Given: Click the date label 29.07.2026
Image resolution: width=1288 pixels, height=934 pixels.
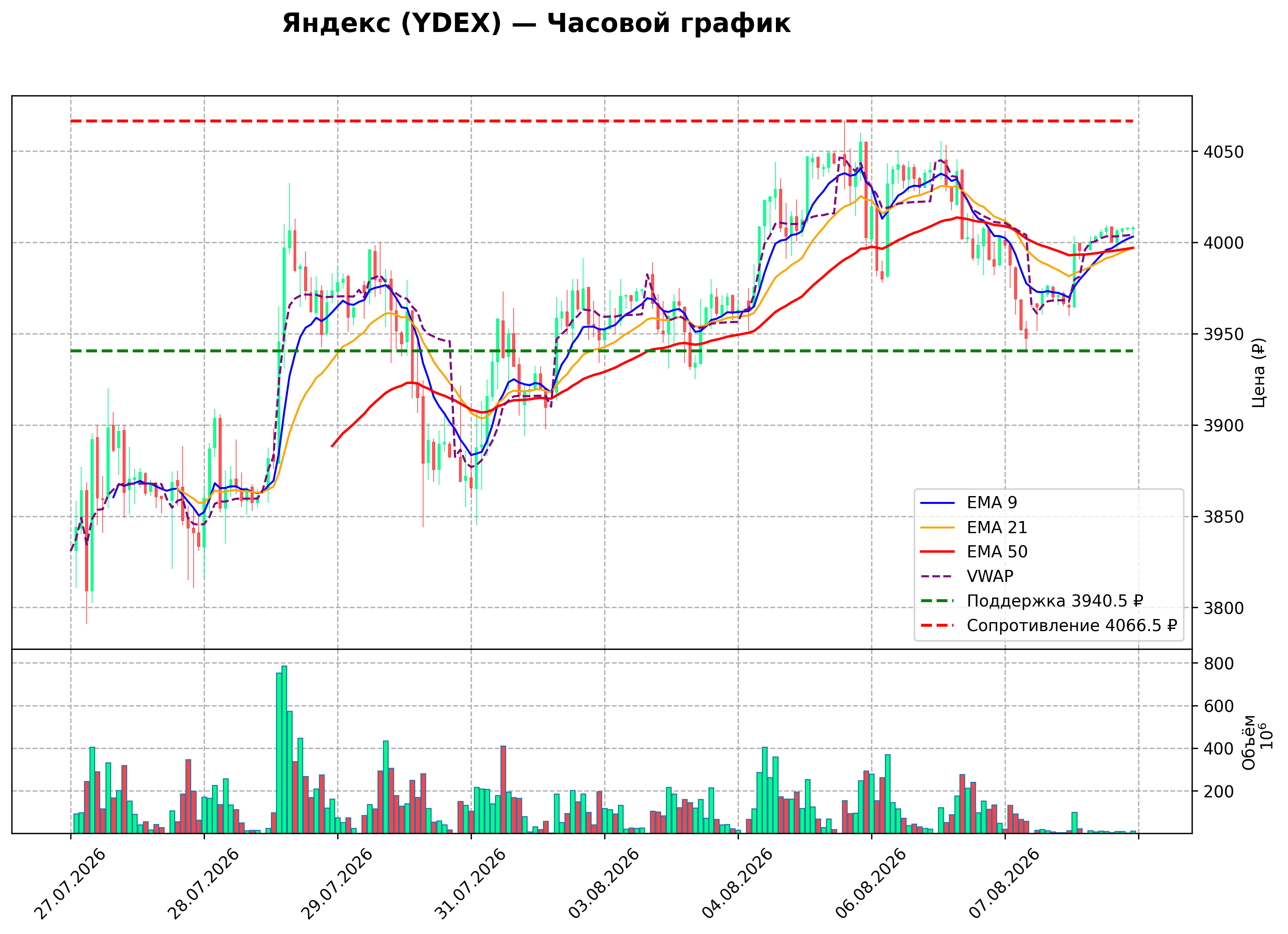Looking at the screenshot, I should 336,884.
